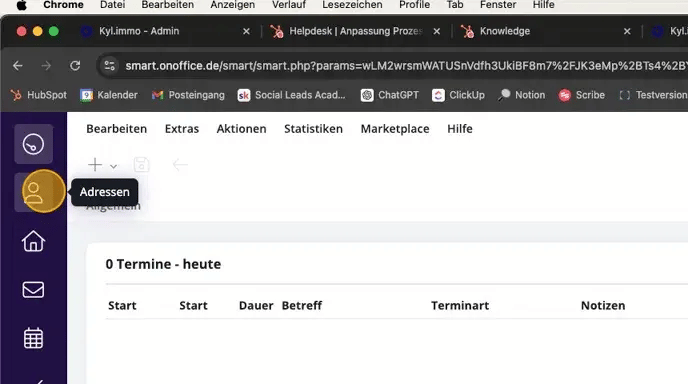Open the Fenster menu in macOS bar

click(498, 5)
